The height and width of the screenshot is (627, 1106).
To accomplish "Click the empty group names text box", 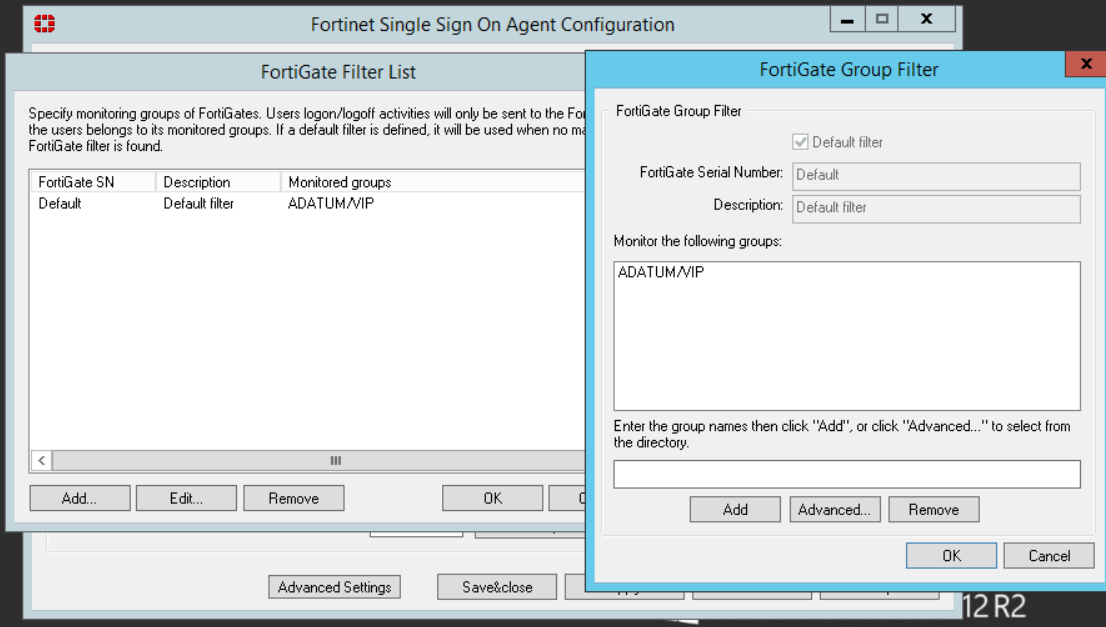I will click(x=846, y=474).
